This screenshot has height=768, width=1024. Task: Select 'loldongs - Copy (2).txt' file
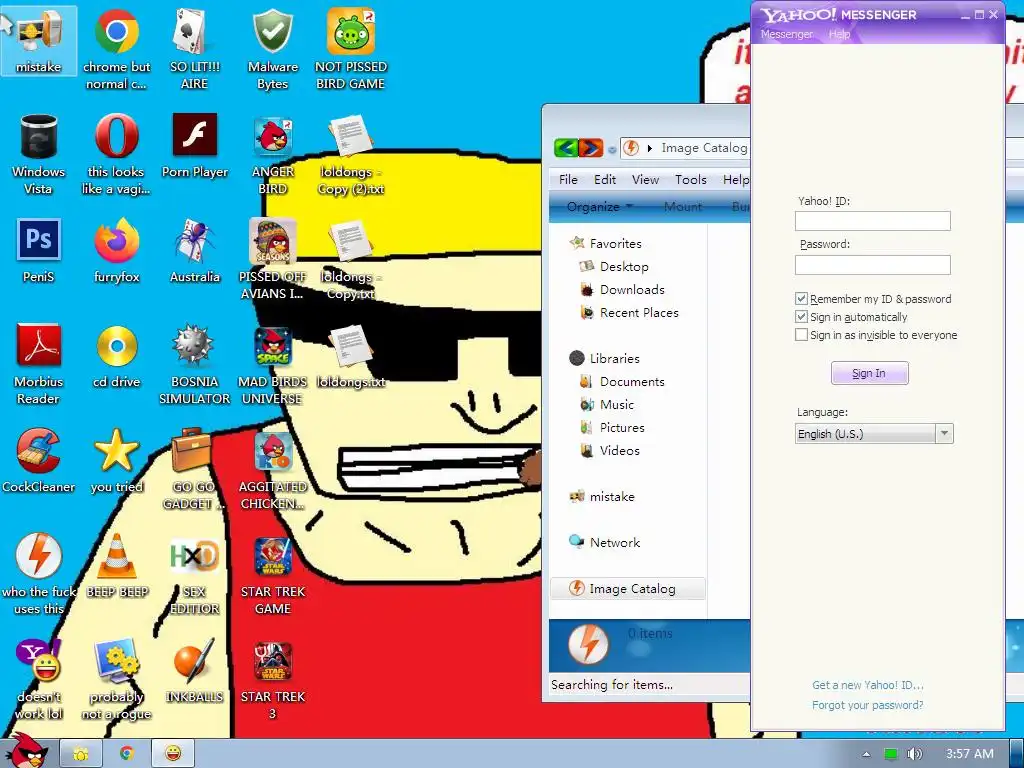tap(351, 154)
